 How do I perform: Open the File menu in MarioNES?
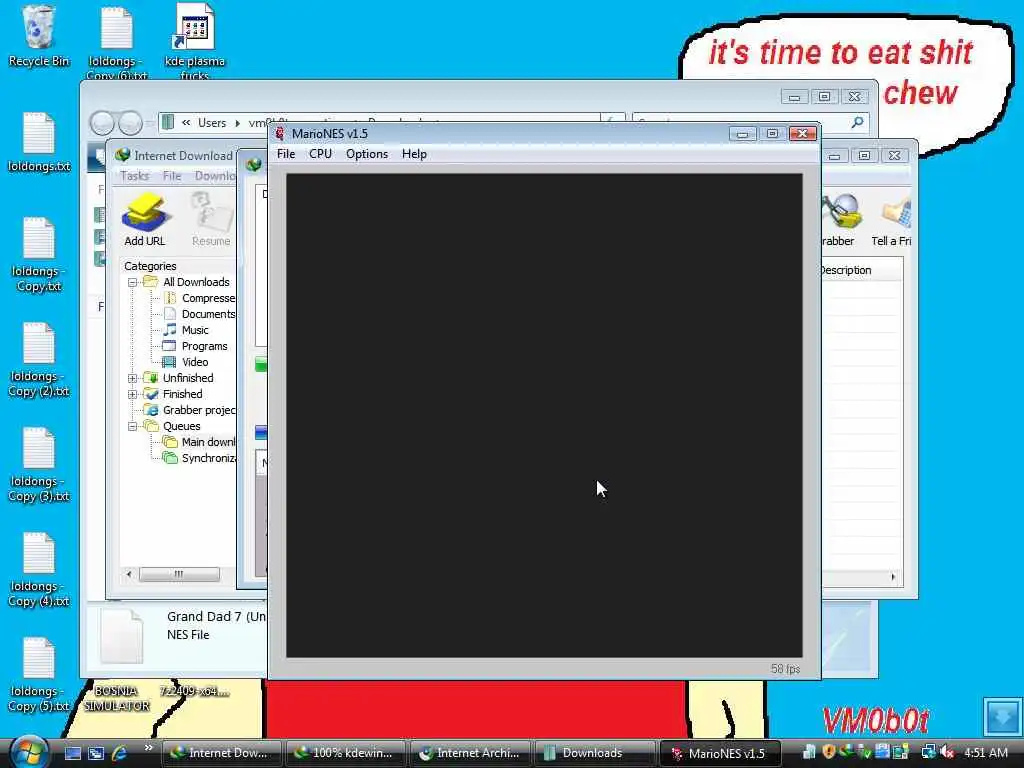pos(285,154)
